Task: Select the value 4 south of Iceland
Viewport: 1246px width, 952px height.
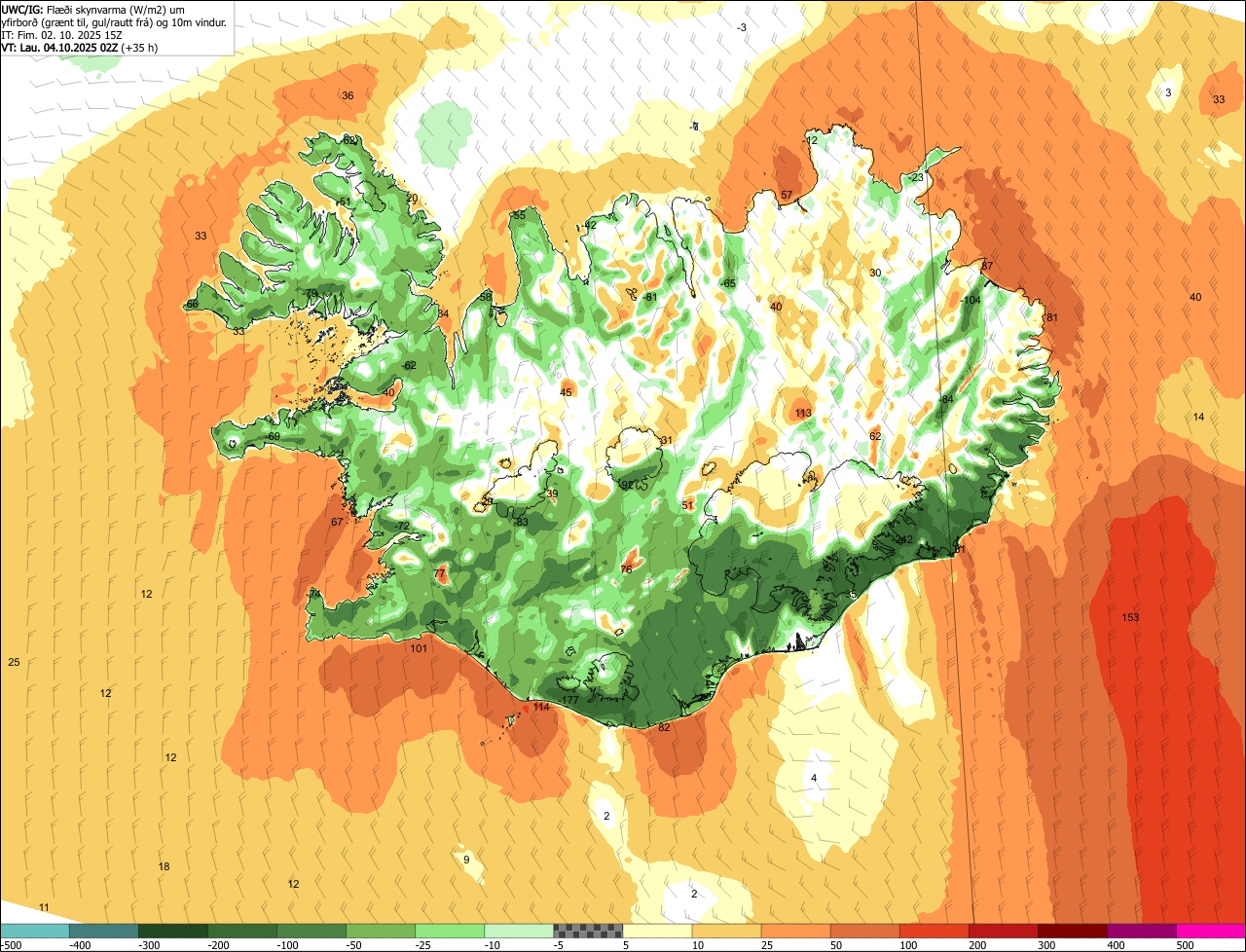Action: coord(815,778)
